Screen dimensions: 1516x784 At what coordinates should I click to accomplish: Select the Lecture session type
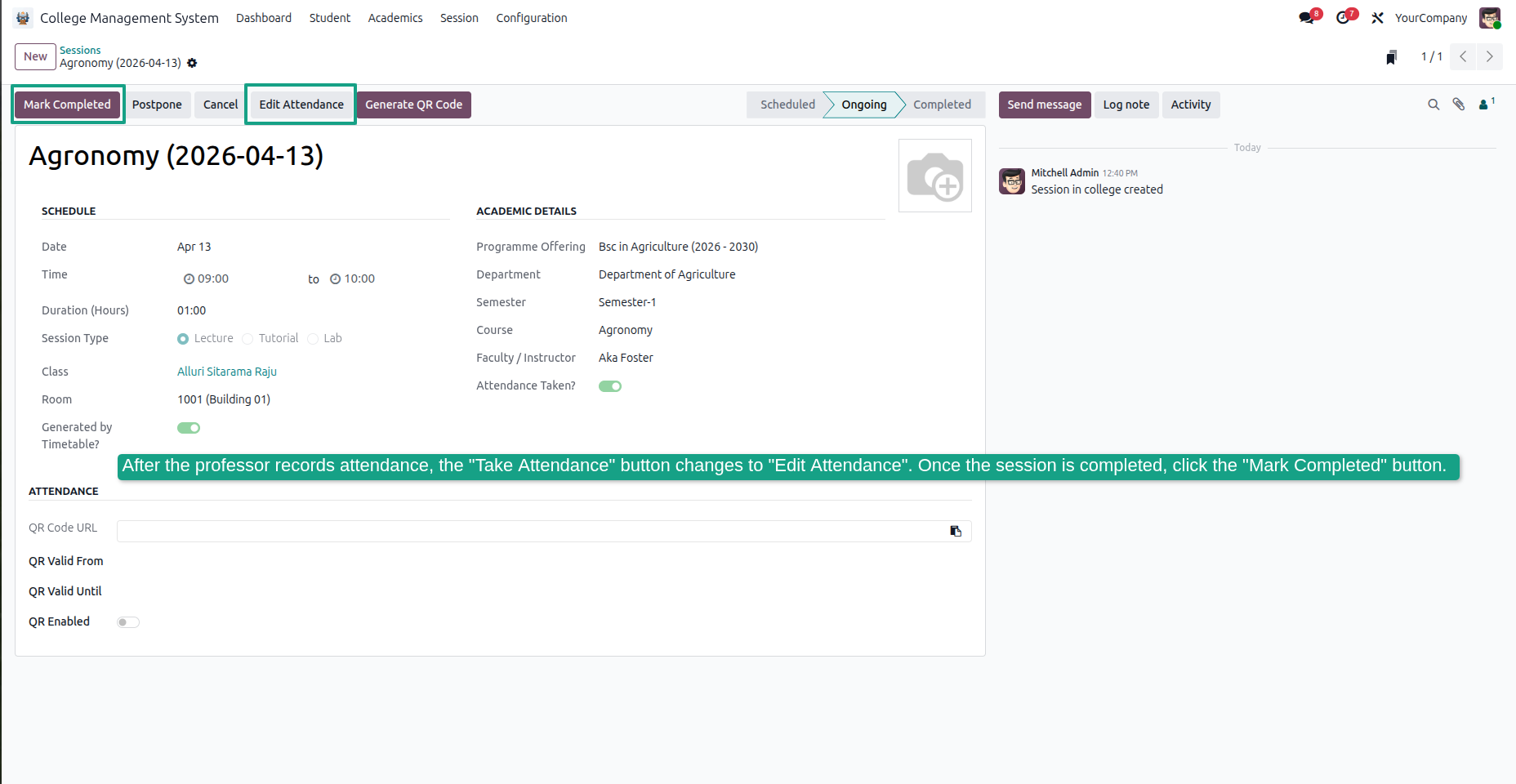click(183, 339)
